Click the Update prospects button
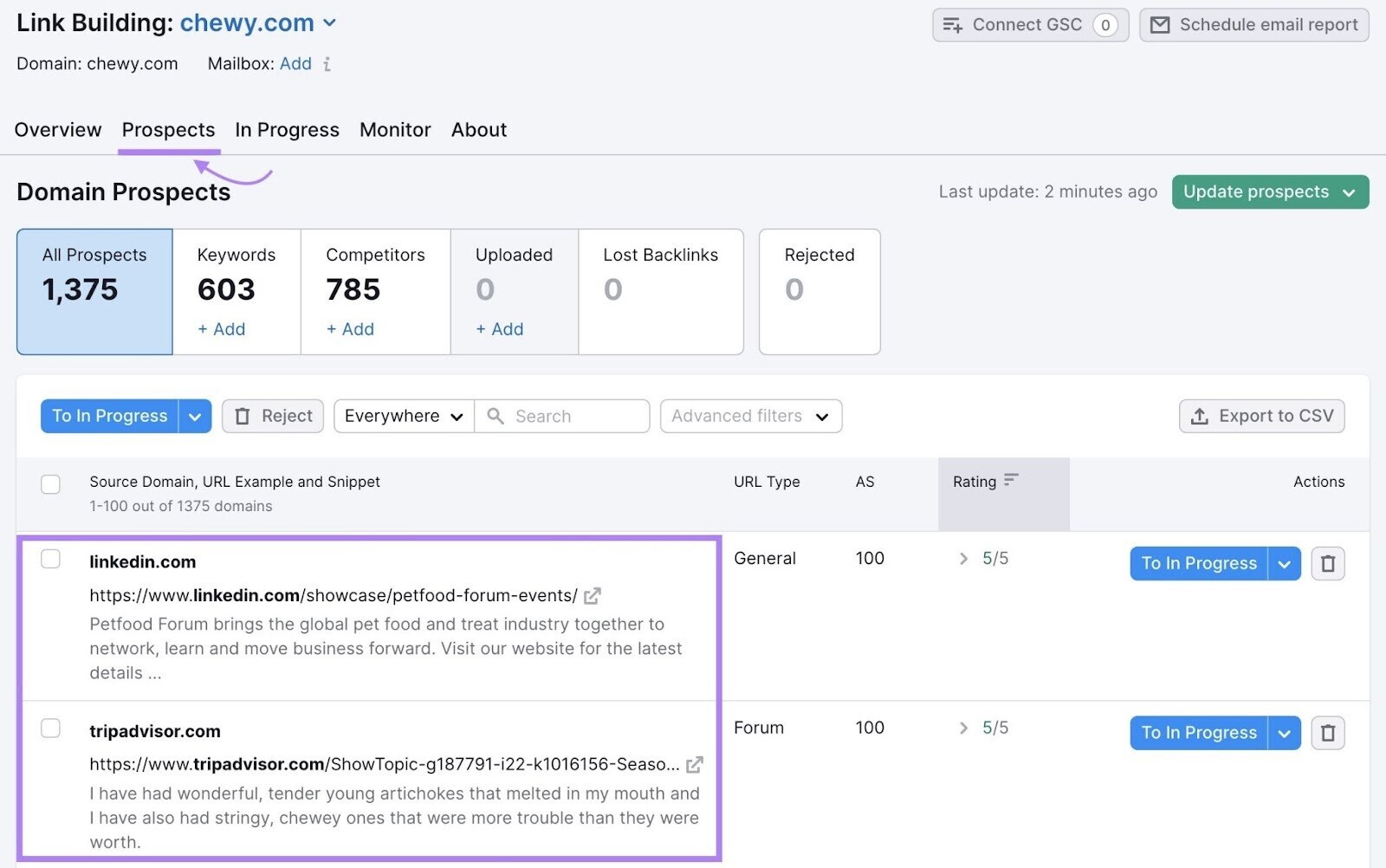The width and height of the screenshot is (1386, 868). (1258, 191)
